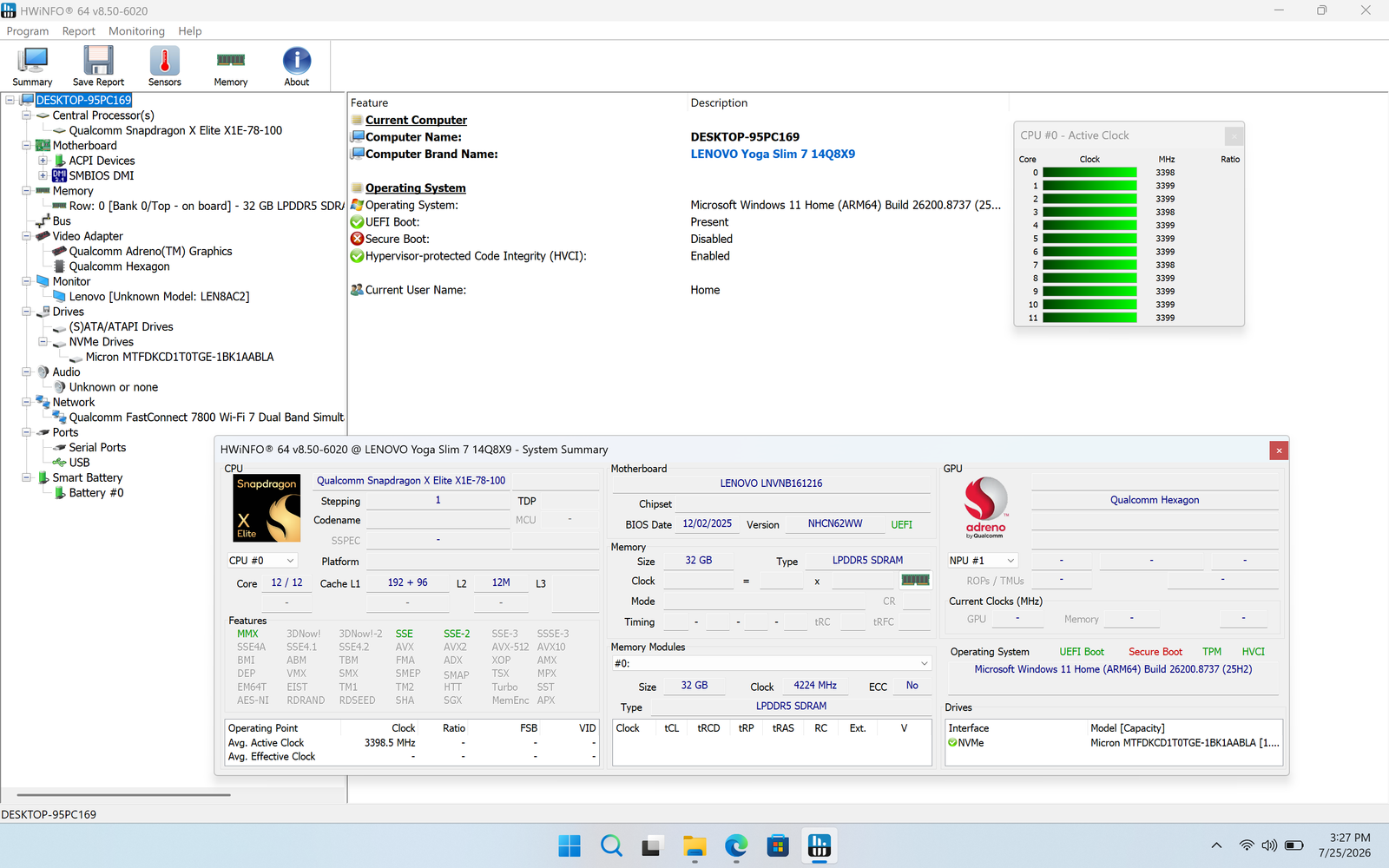Click the Secure Boot red X icon
This screenshot has height=868, width=1389.
pyautogui.click(x=357, y=239)
